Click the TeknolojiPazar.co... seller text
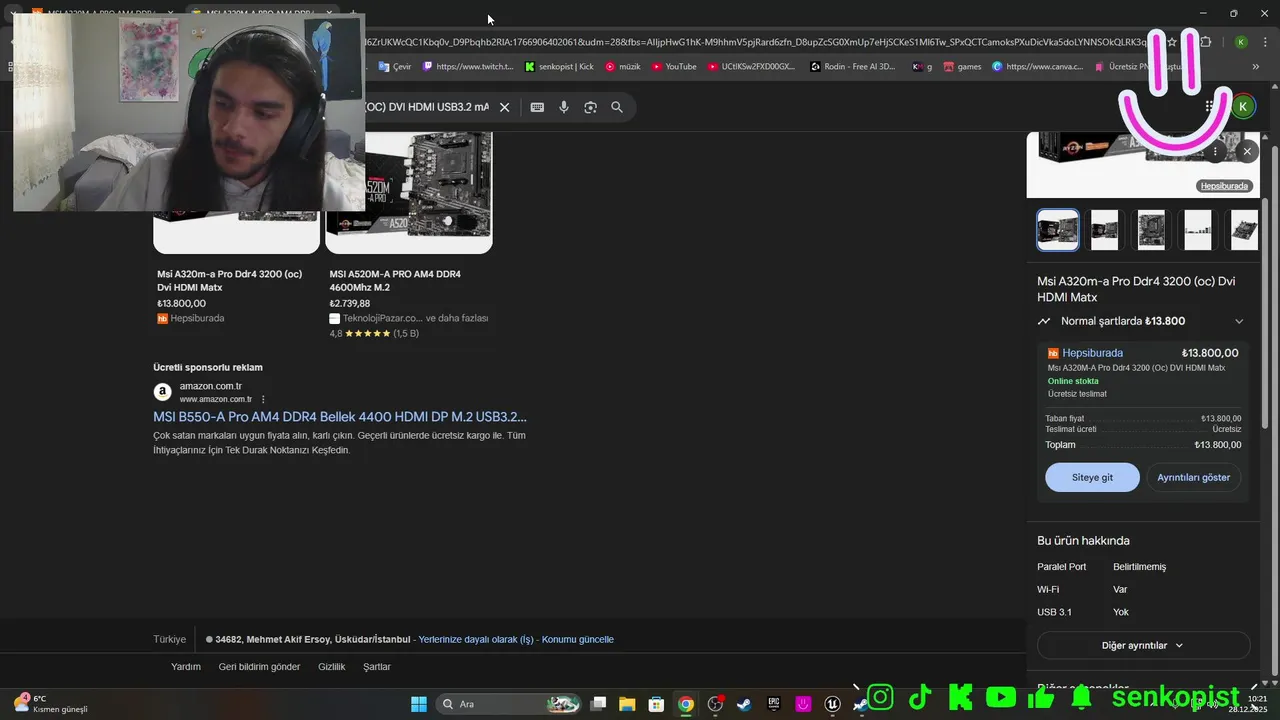Screen dimensions: 1280x720 click(x=382, y=318)
